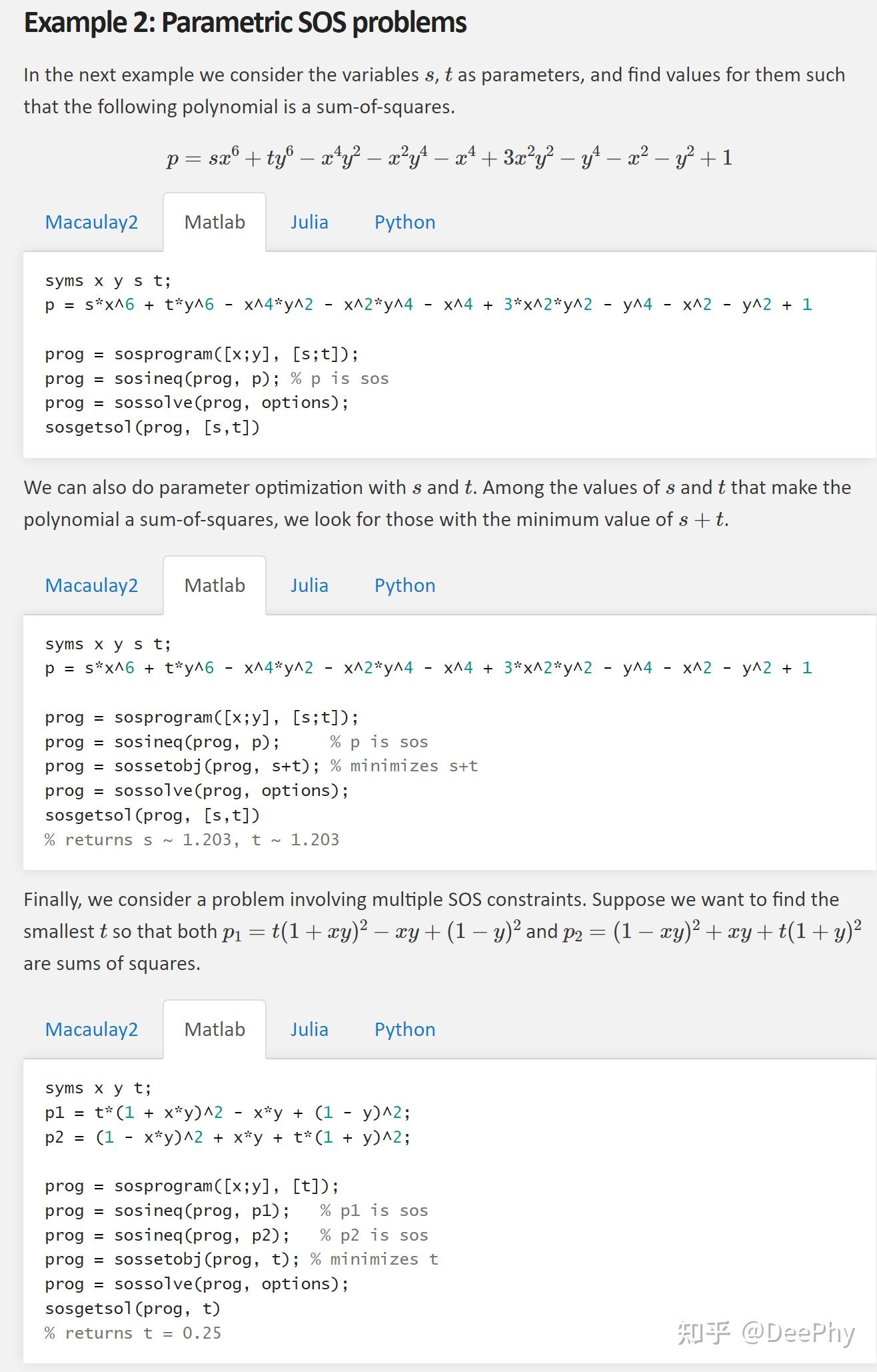The width and height of the screenshot is (877, 1372).
Task: Click the "% returns s ~ 1.203" comment line
Action: click(x=192, y=840)
